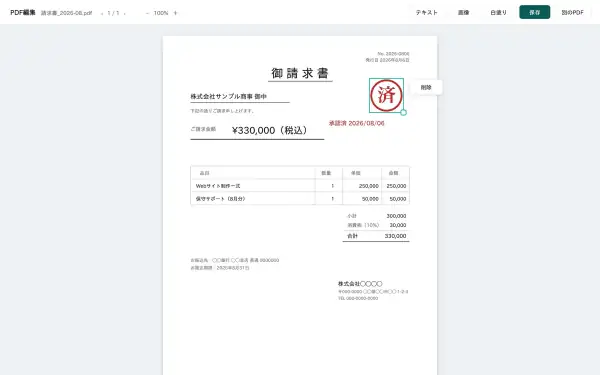Go to the previous page arrow
This screenshot has height=375, width=600.
[x=102, y=13]
